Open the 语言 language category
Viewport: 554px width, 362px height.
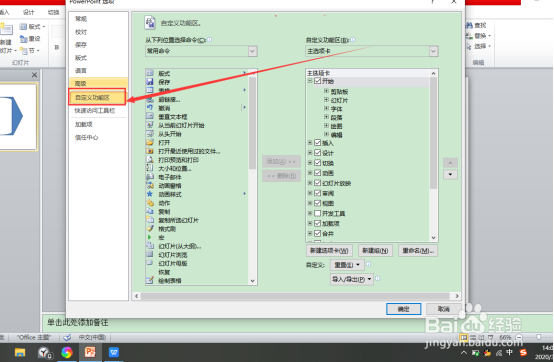click(x=81, y=70)
